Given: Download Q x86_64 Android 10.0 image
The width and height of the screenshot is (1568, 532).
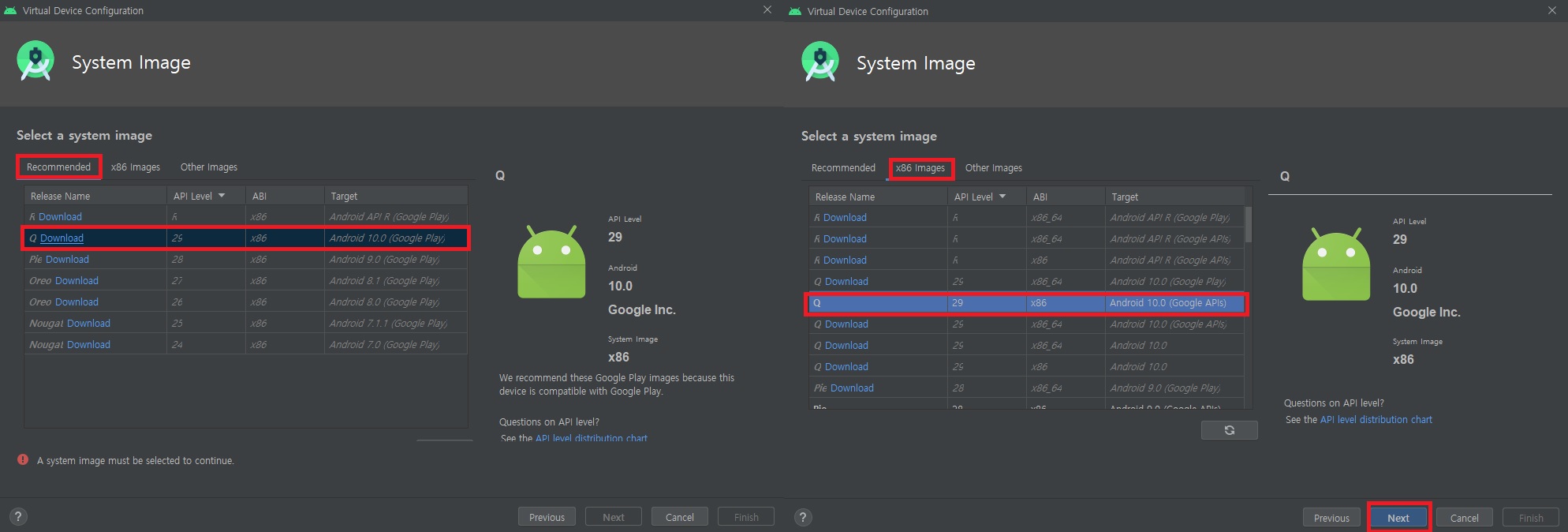Looking at the screenshot, I should pos(846,346).
